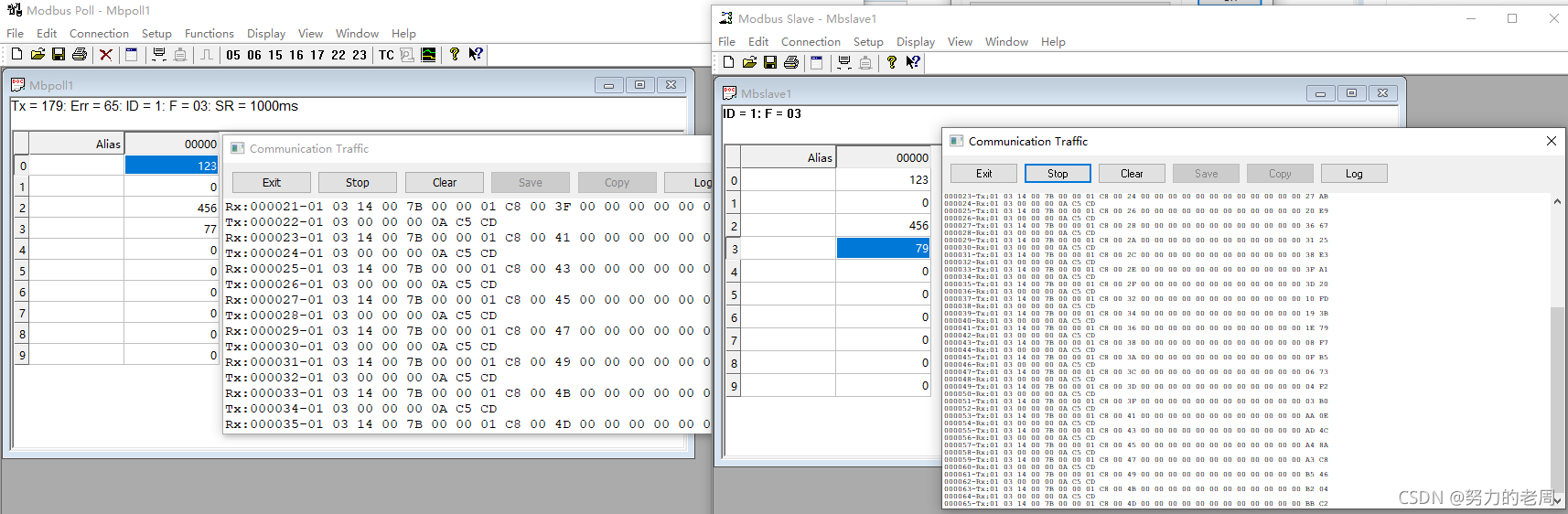Select function 23 read/write registers button
The width and height of the screenshot is (1568, 514).
tap(360, 55)
